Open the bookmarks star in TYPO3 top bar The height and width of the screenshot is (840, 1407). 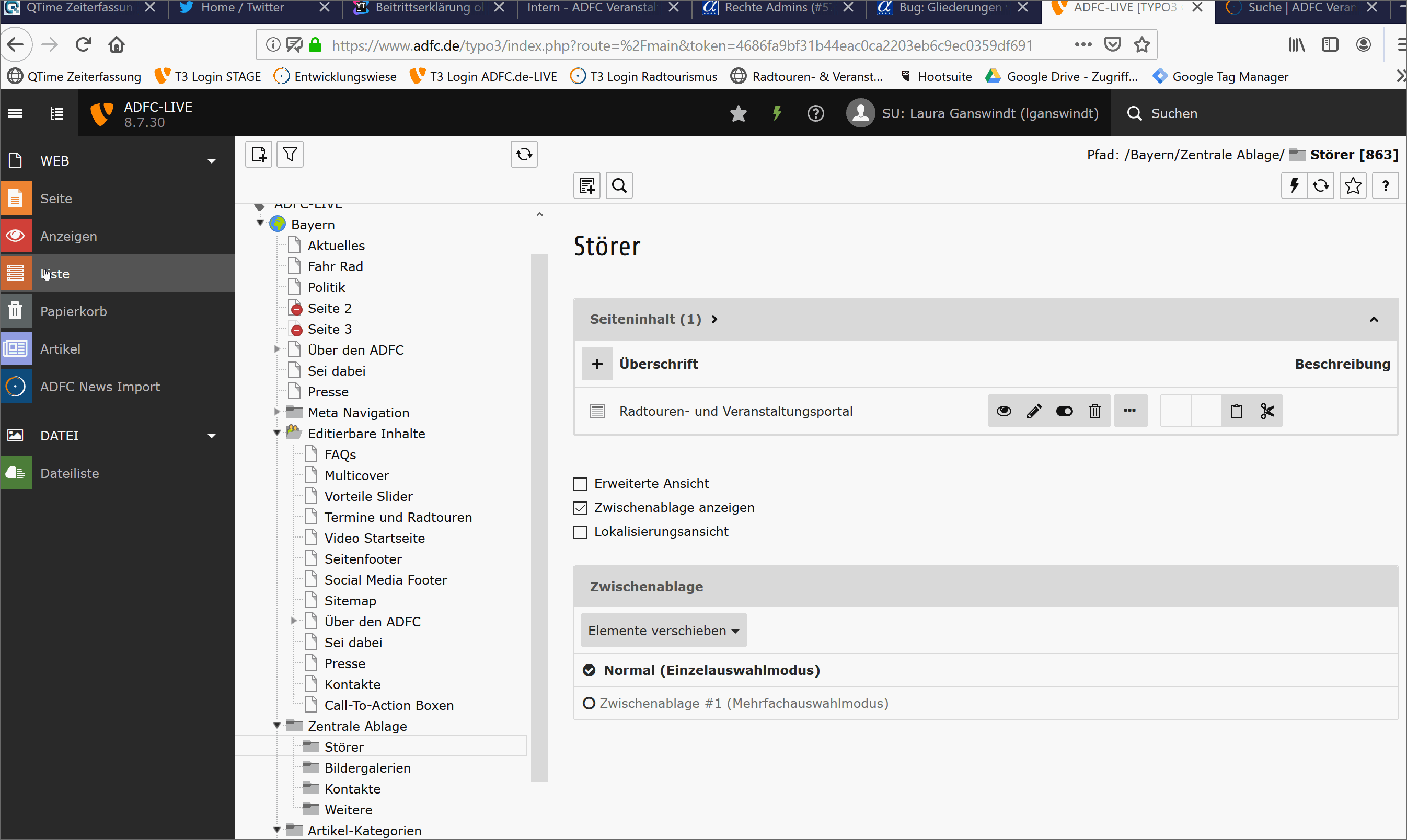(x=739, y=113)
